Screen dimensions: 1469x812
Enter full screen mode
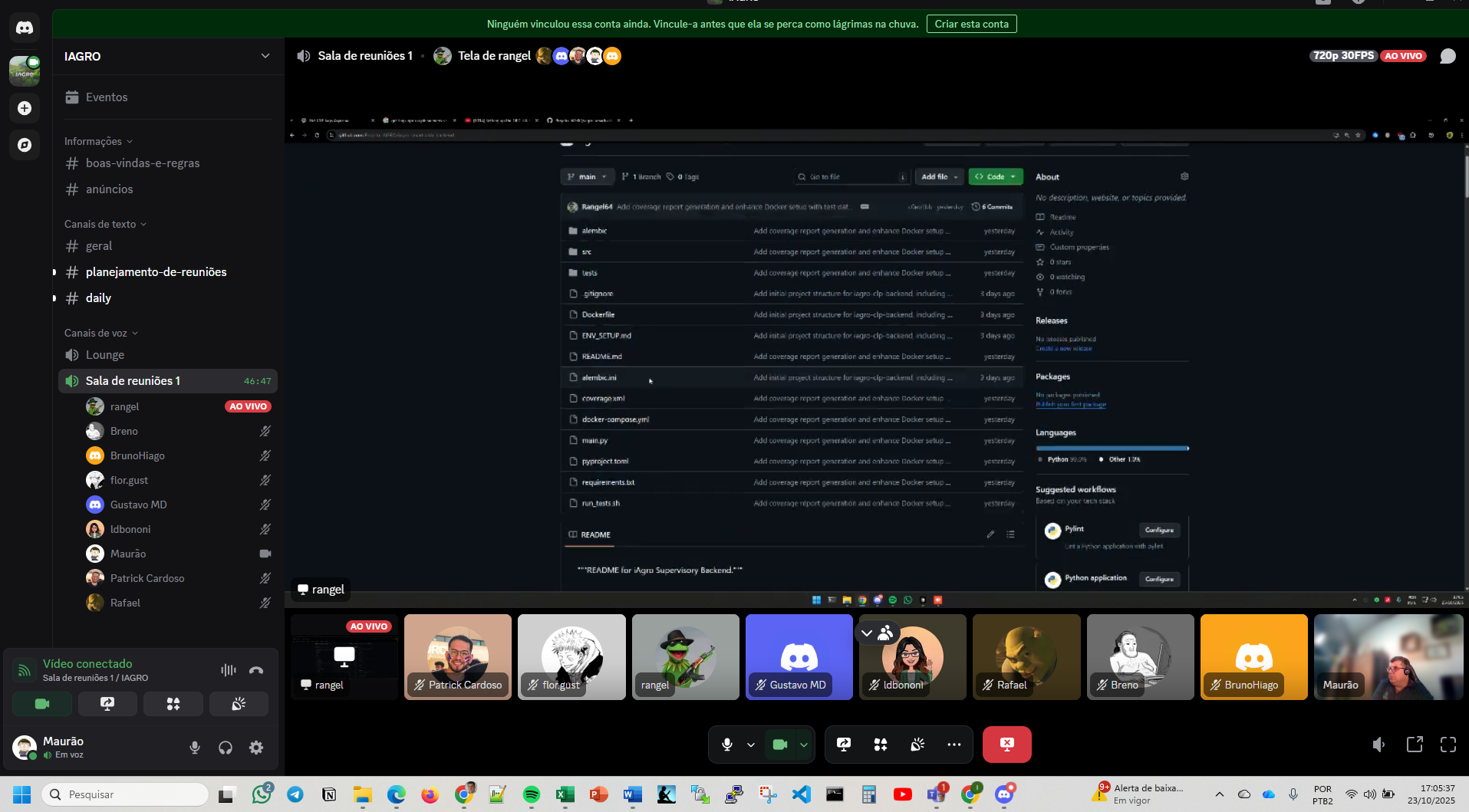point(1448,744)
